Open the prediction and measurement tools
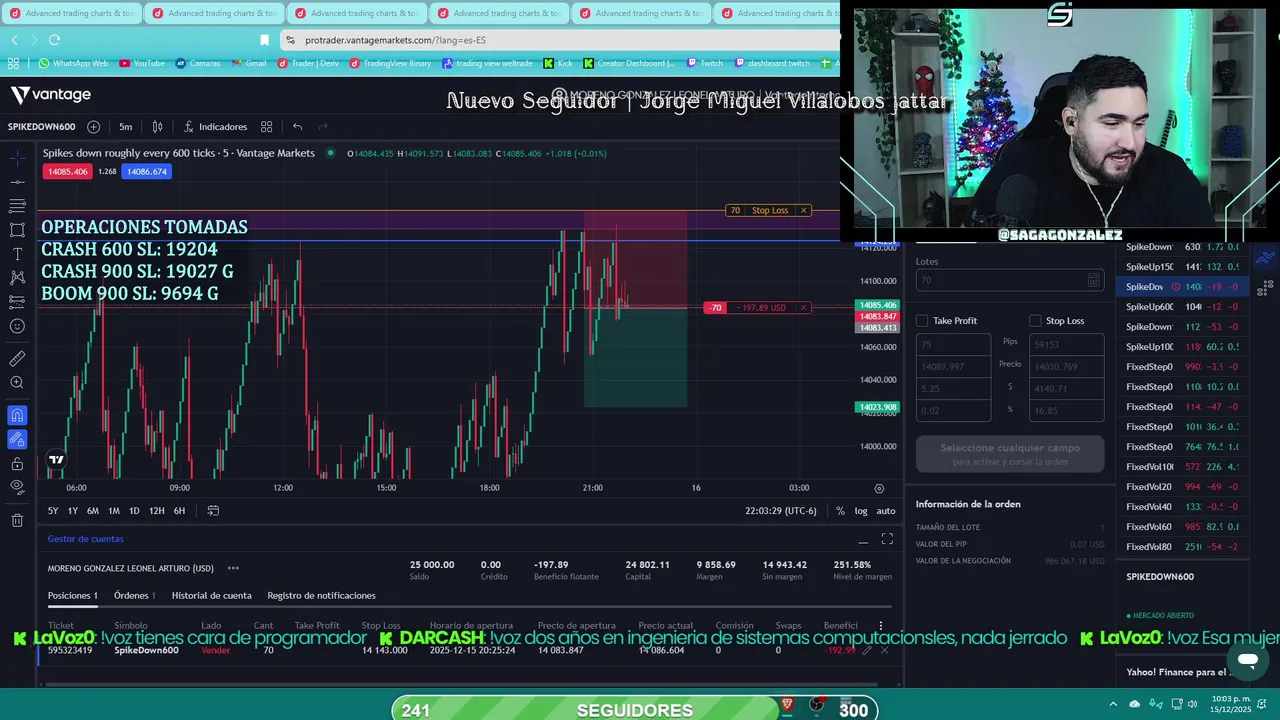 pos(17,302)
